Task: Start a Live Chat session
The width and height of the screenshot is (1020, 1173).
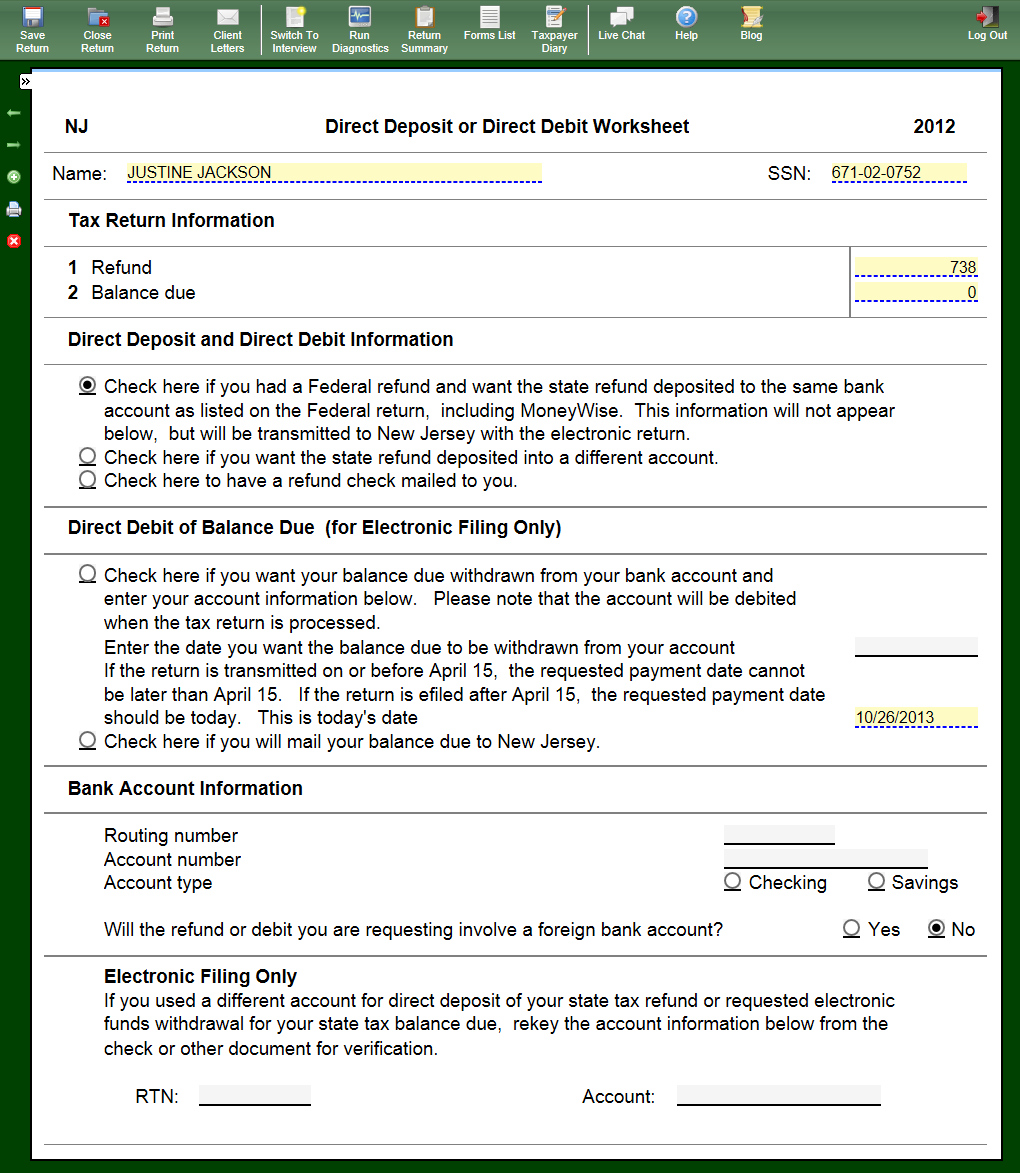Action: pos(621,22)
